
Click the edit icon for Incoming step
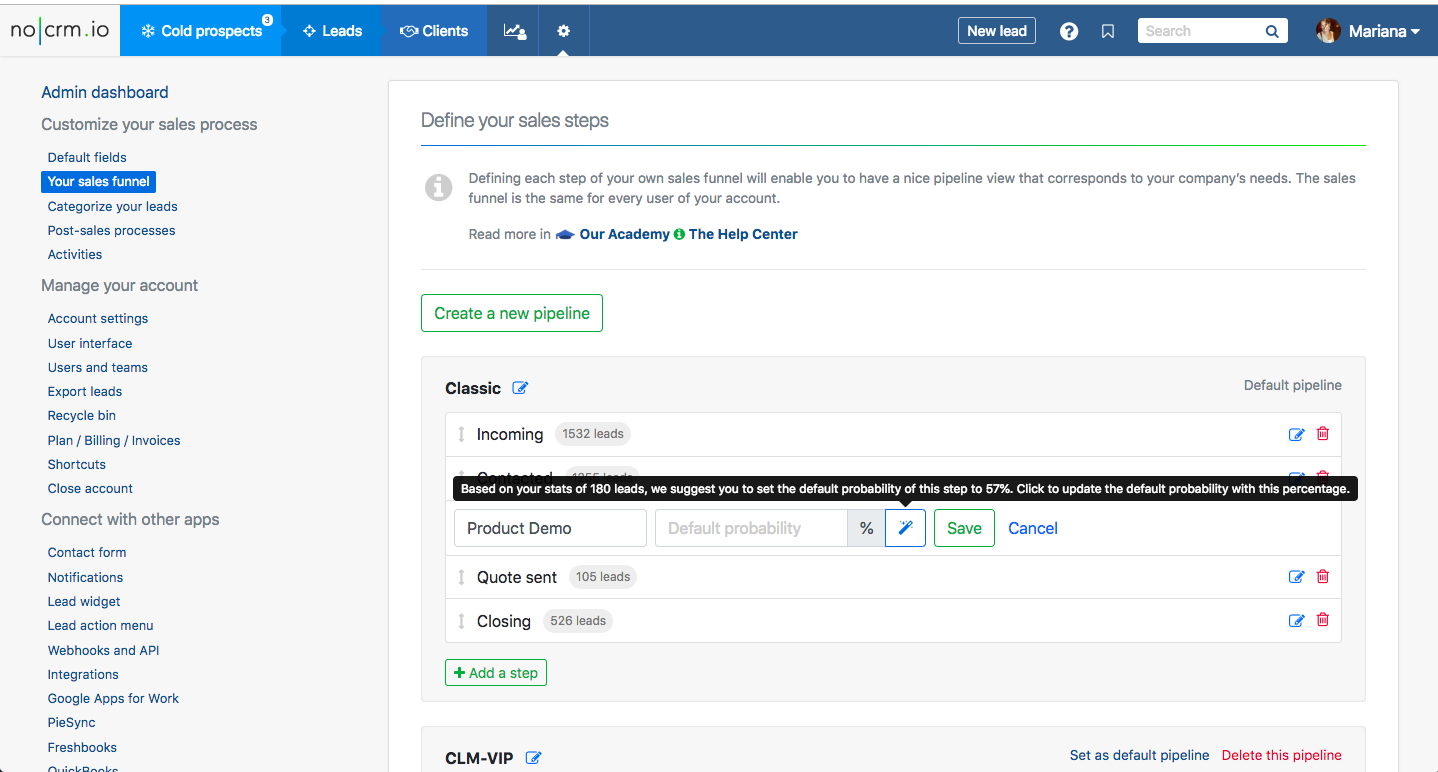click(x=1296, y=434)
